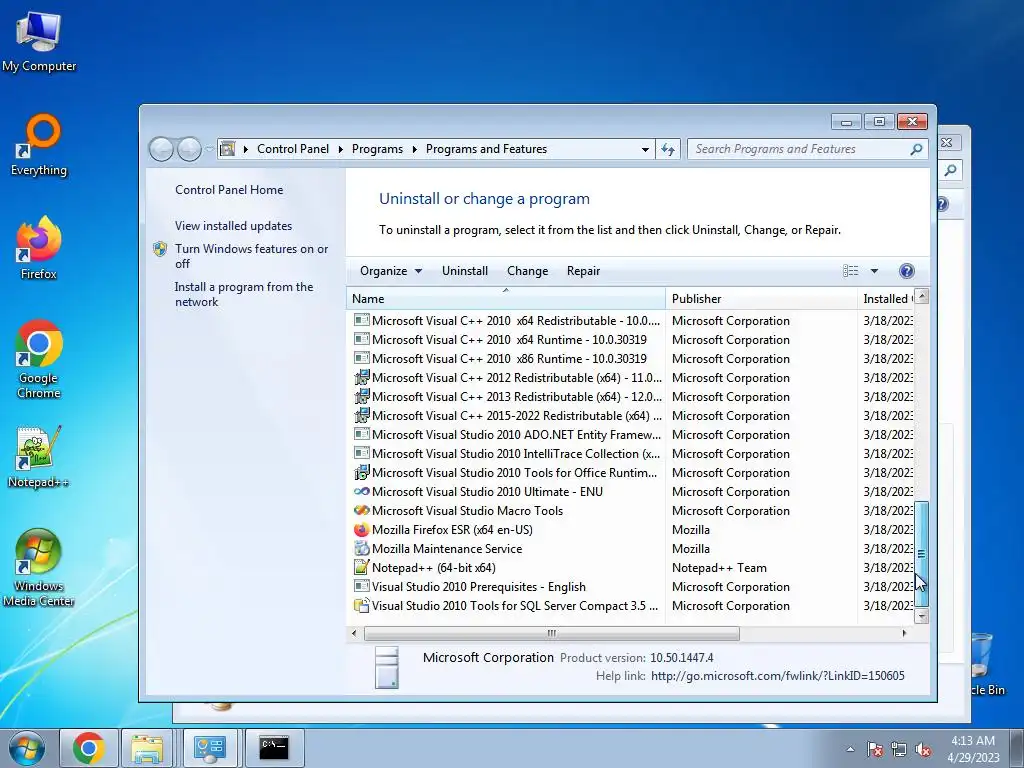Click the Windows Start button

26,748
